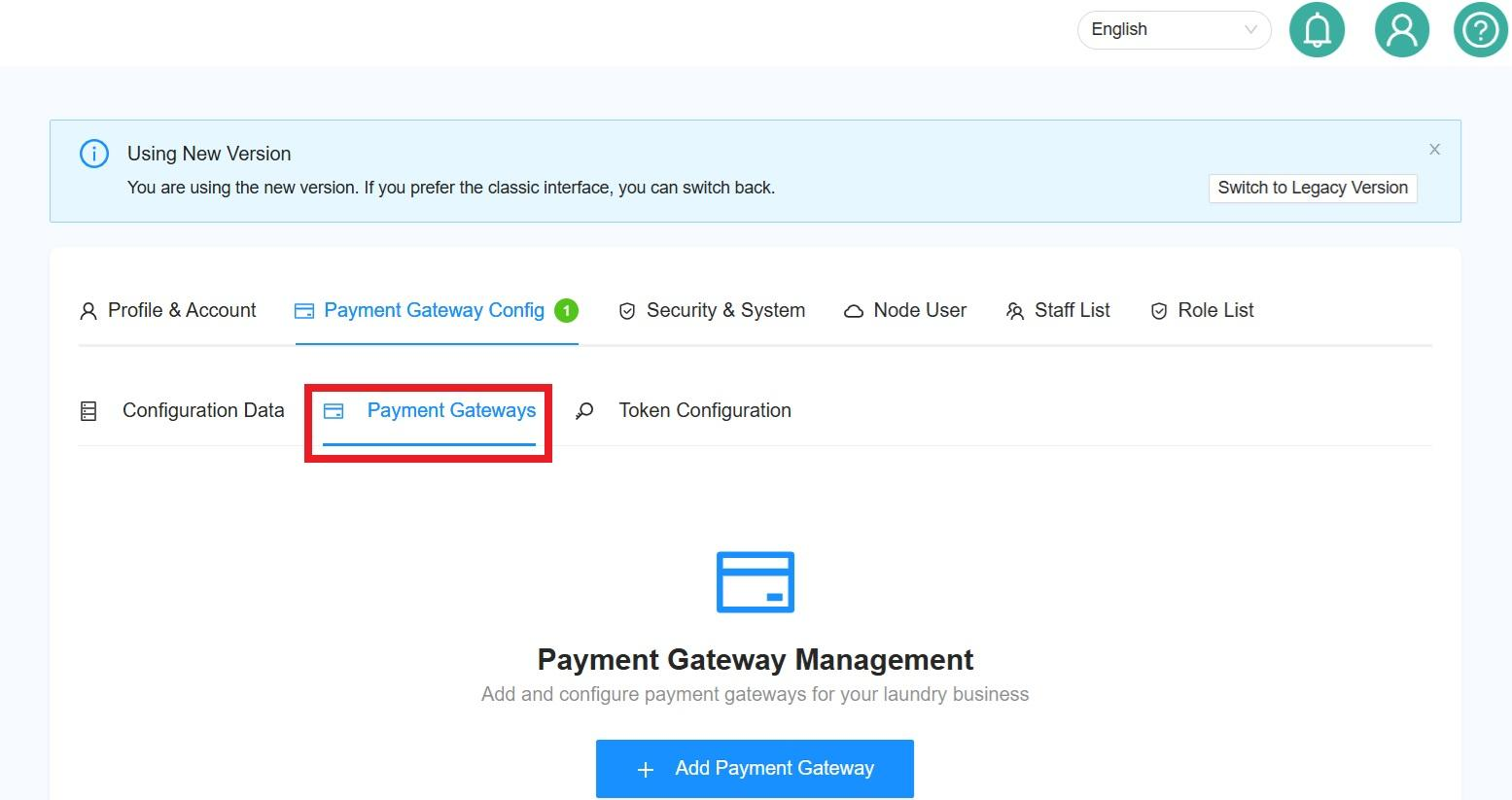Click the Profile & Account person icon

click(88, 311)
